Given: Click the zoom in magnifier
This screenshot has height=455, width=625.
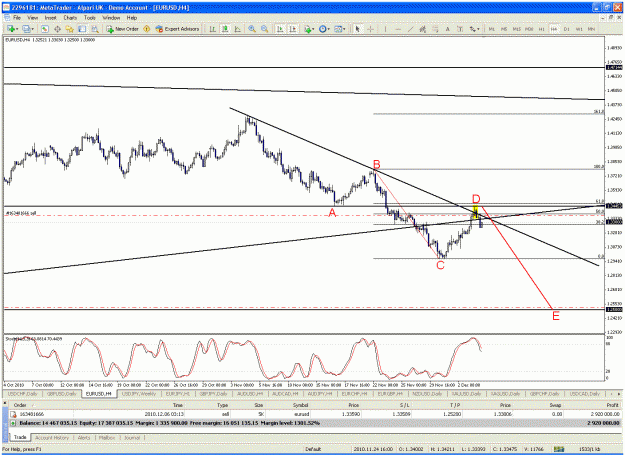Looking at the screenshot, I should point(252,29).
